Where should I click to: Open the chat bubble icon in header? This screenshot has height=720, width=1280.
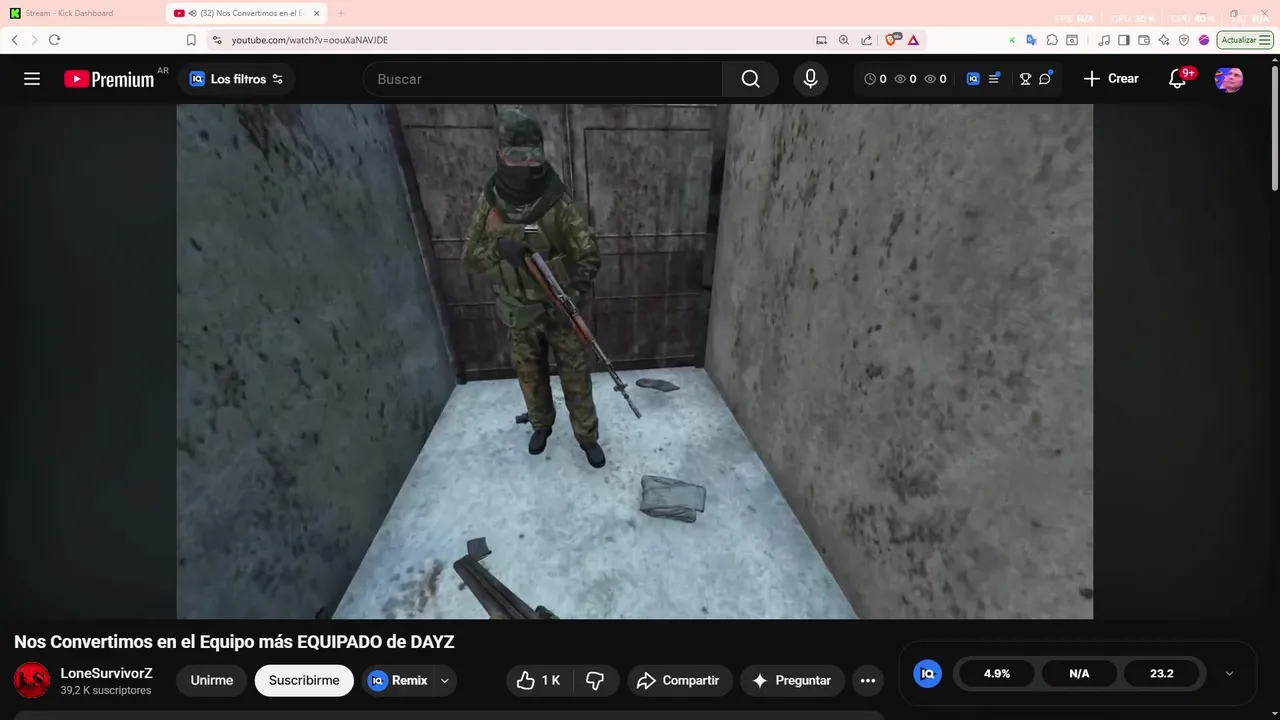pyautogui.click(x=1045, y=79)
